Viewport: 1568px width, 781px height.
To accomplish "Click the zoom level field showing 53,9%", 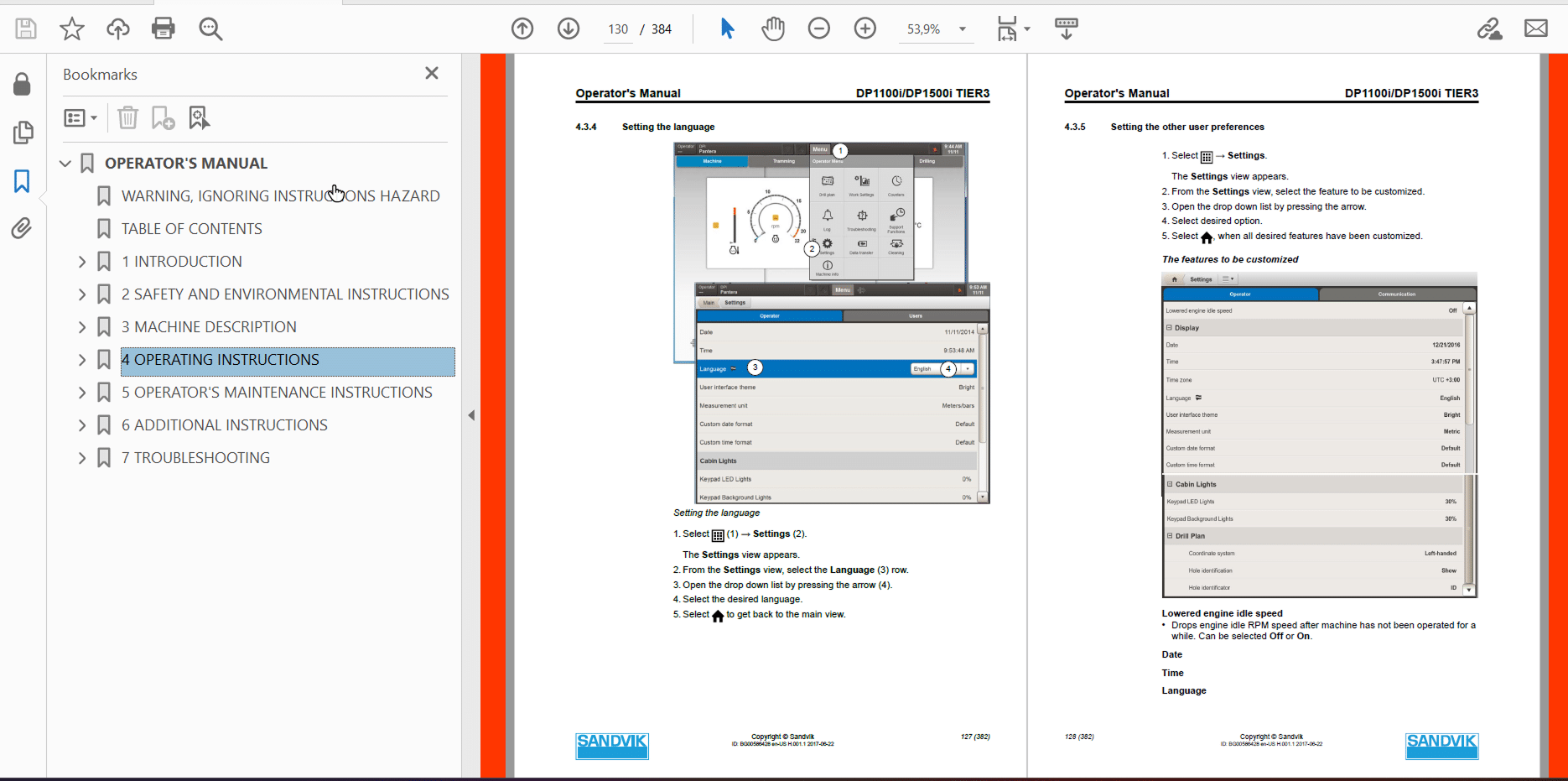I will [923, 29].
